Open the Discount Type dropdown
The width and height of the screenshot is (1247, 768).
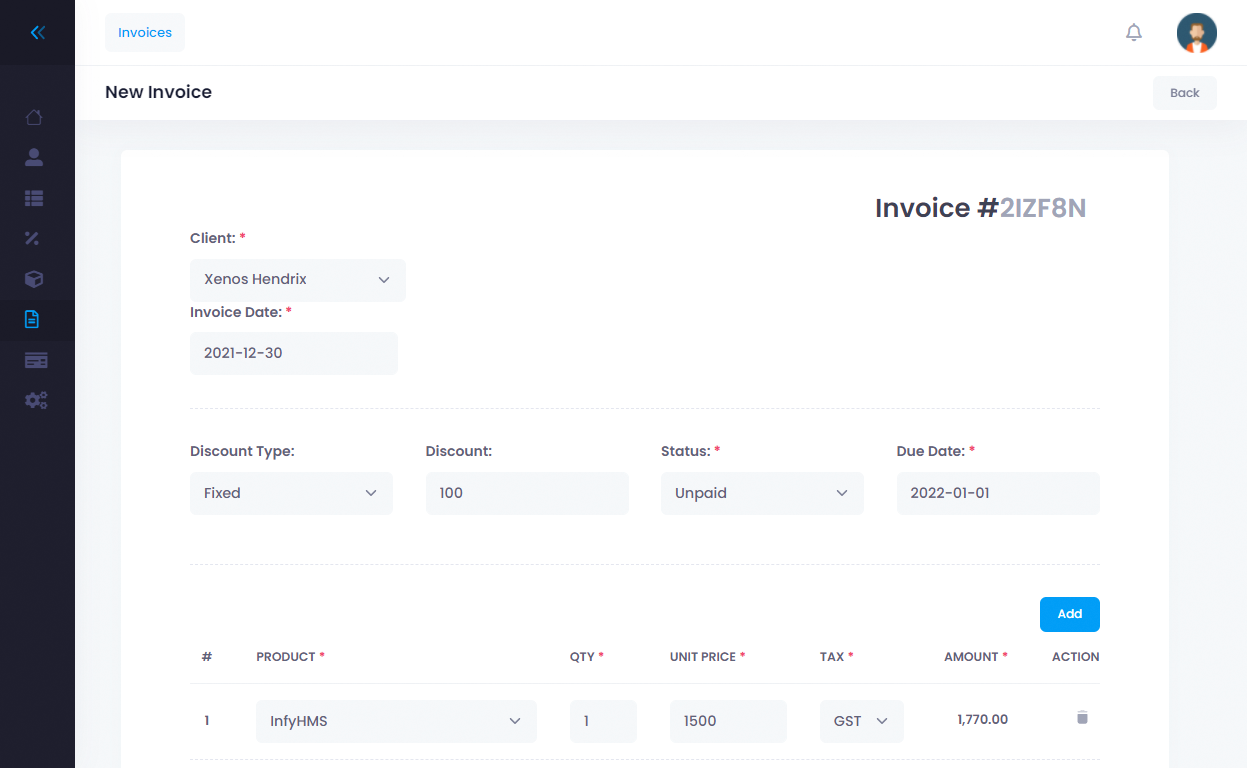coord(291,493)
